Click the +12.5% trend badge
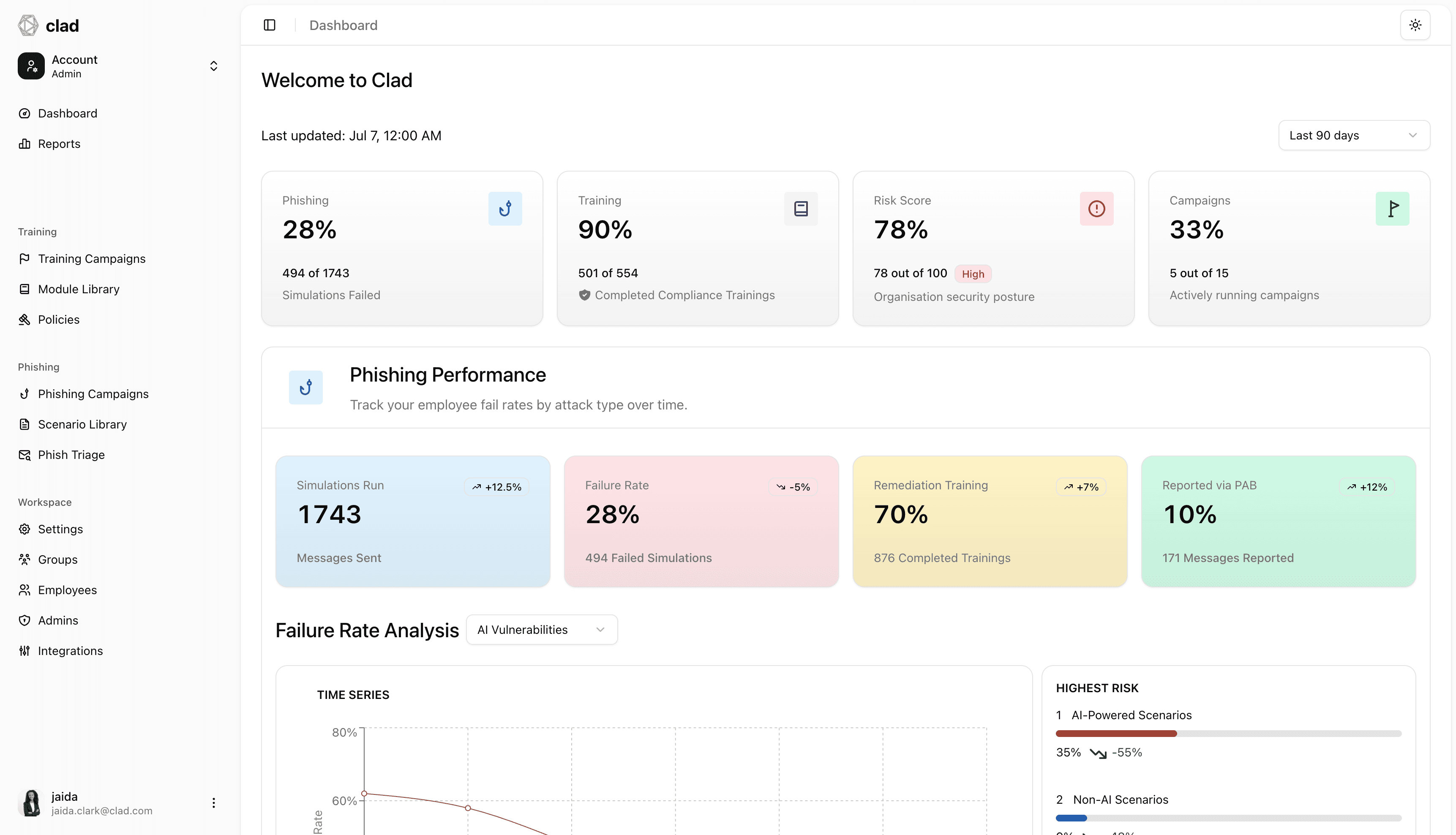This screenshot has width=1456, height=835. point(496,487)
